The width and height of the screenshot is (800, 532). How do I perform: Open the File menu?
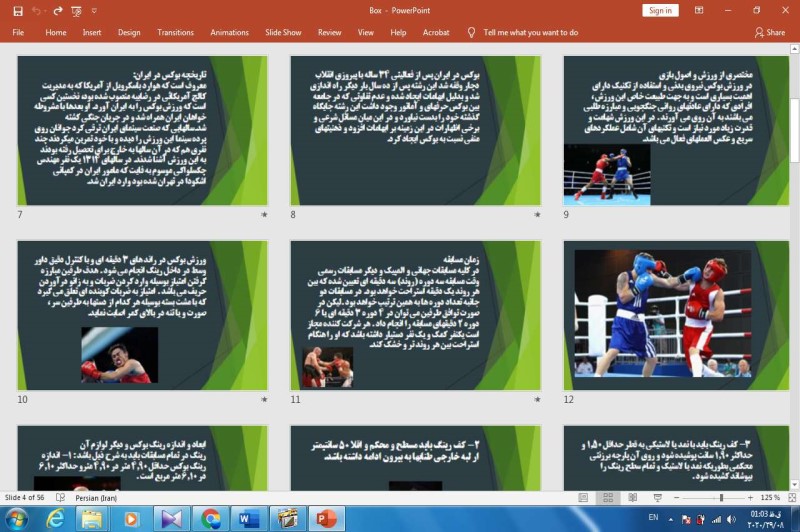pyautogui.click(x=18, y=32)
